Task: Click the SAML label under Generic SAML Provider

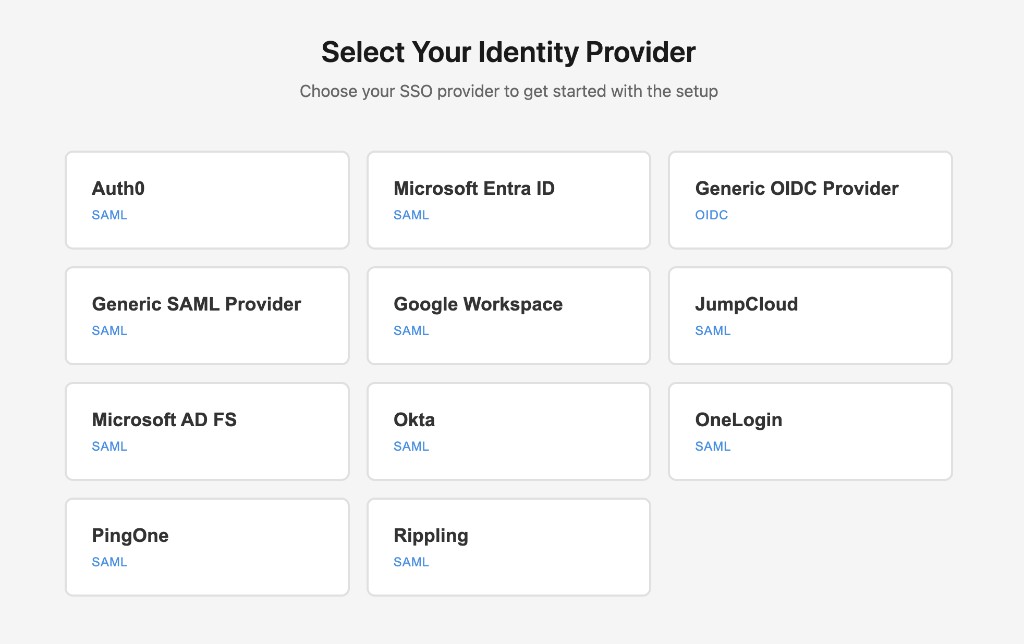Action: pyautogui.click(x=109, y=330)
